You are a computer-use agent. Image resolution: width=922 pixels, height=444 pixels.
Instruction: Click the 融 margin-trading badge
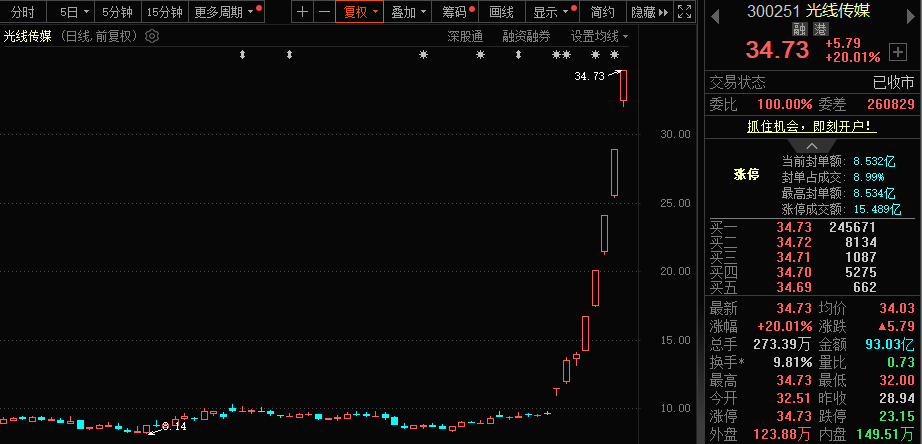pyautogui.click(x=800, y=29)
